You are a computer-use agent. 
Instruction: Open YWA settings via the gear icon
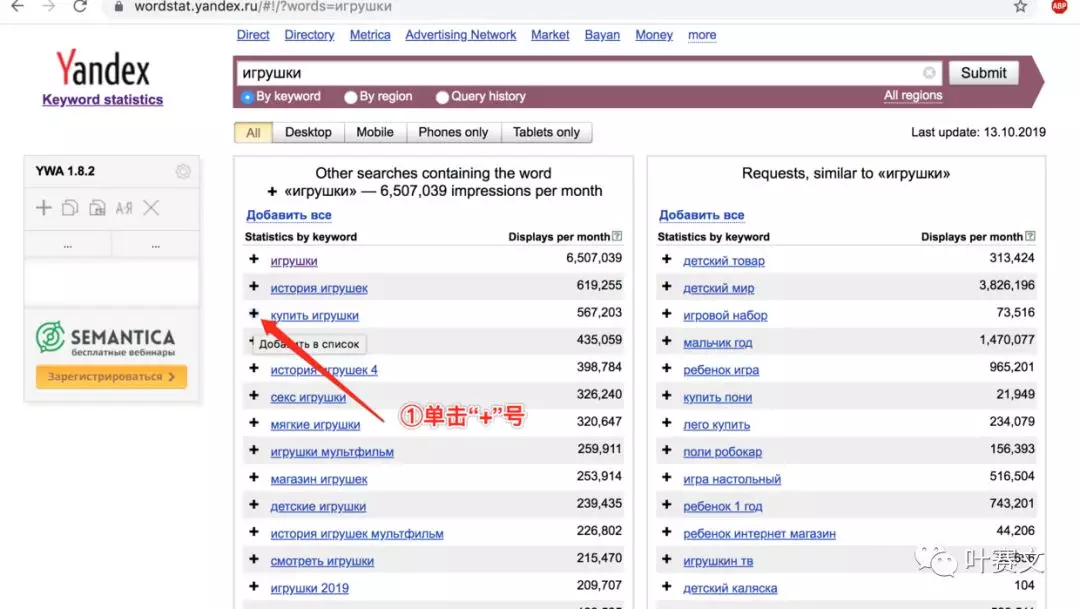click(x=183, y=170)
